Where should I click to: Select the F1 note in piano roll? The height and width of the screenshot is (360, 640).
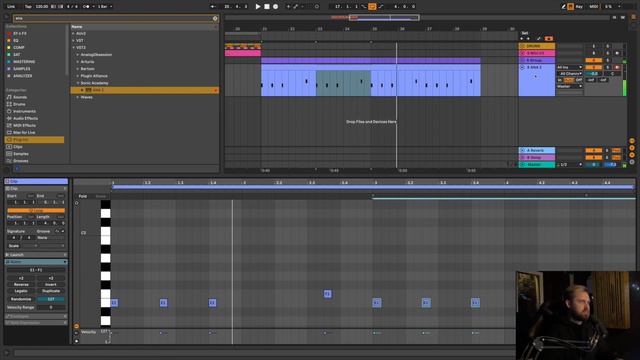coord(327,294)
